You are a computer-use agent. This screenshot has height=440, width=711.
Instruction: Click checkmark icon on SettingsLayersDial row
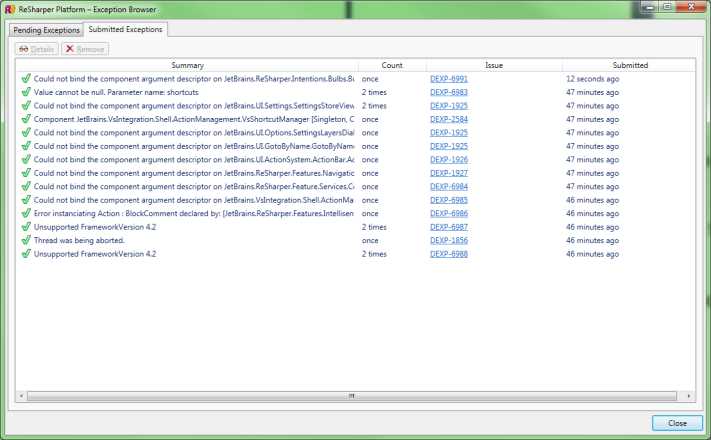coord(26,132)
